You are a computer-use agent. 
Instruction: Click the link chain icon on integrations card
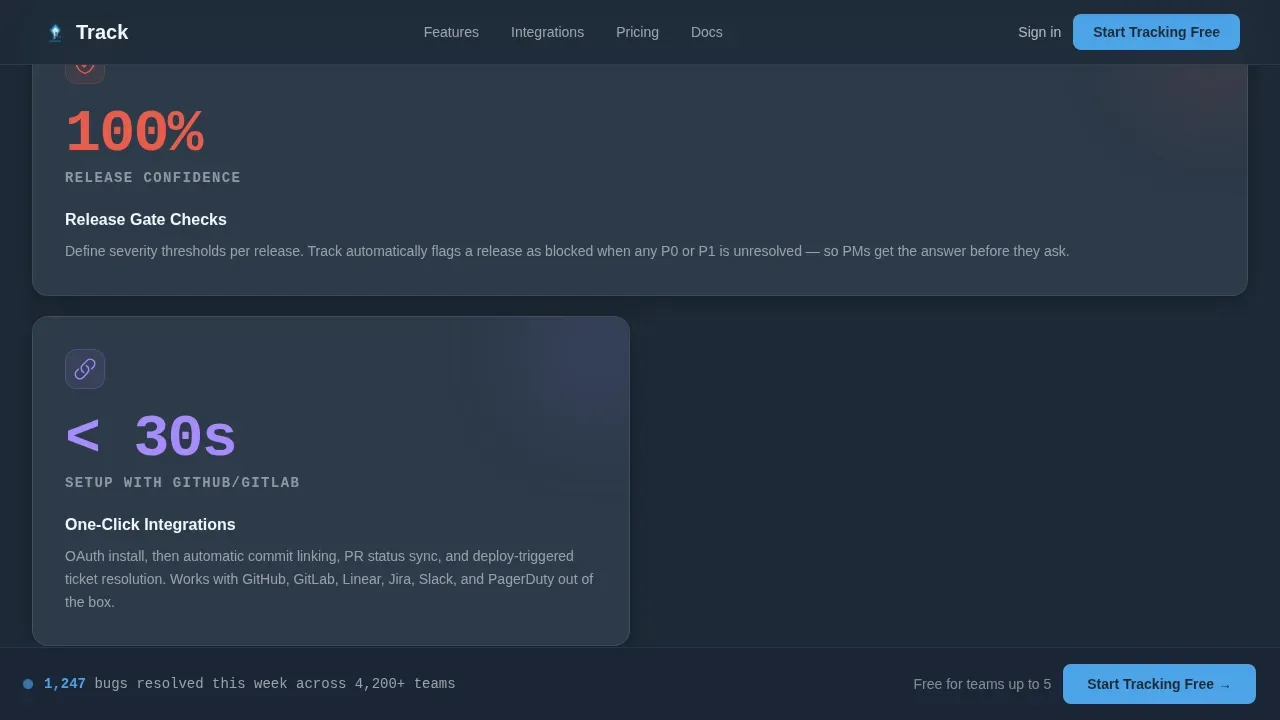tap(85, 369)
